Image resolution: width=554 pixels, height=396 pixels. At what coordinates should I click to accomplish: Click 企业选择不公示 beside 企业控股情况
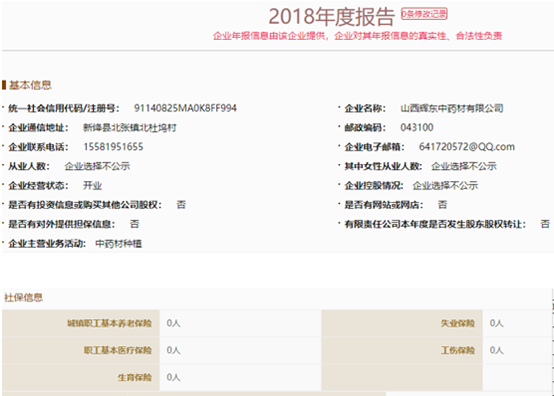point(446,185)
